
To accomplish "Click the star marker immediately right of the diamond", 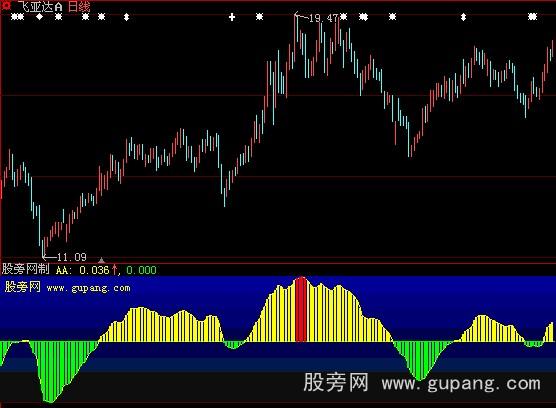I will [x=59, y=17].
